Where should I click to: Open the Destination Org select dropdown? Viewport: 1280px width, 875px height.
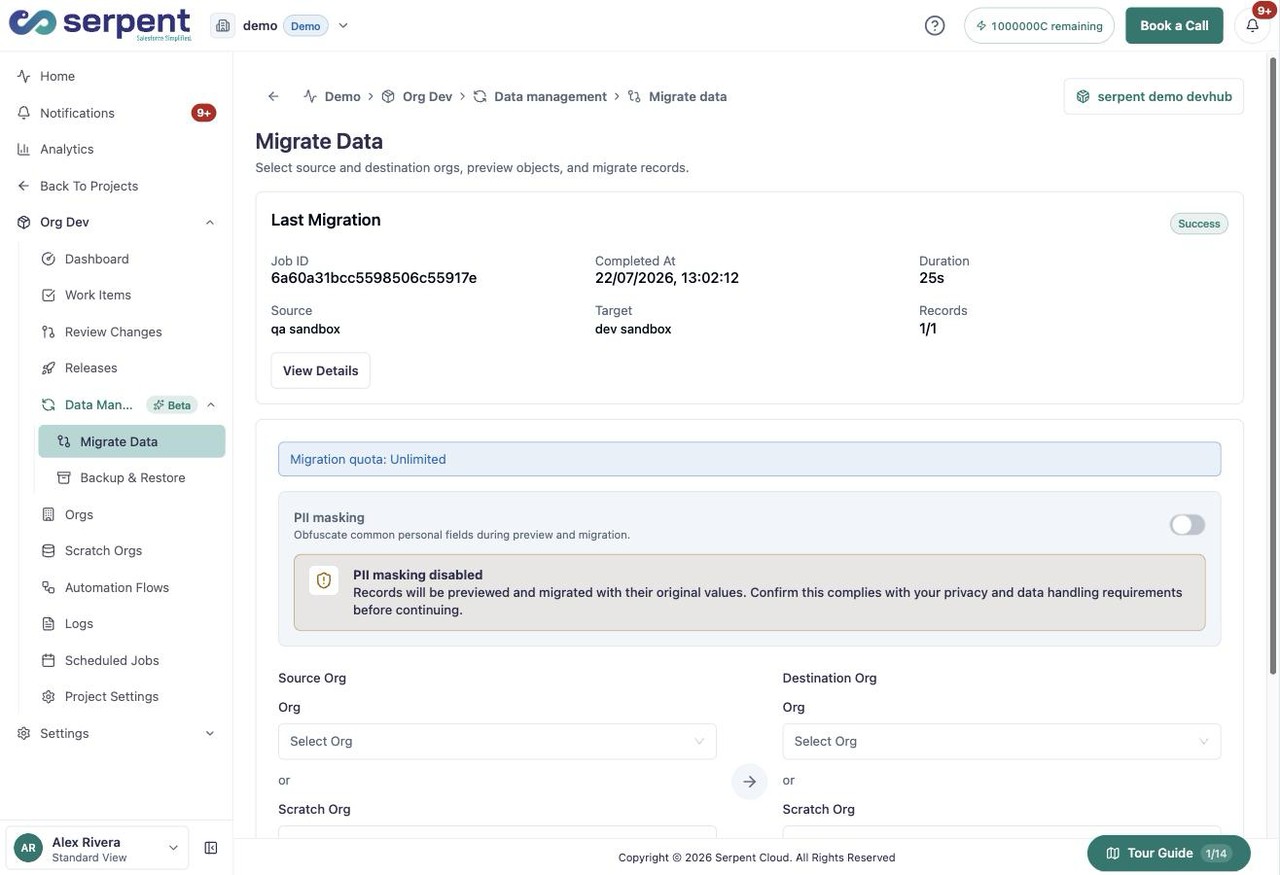pos(1002,742)
